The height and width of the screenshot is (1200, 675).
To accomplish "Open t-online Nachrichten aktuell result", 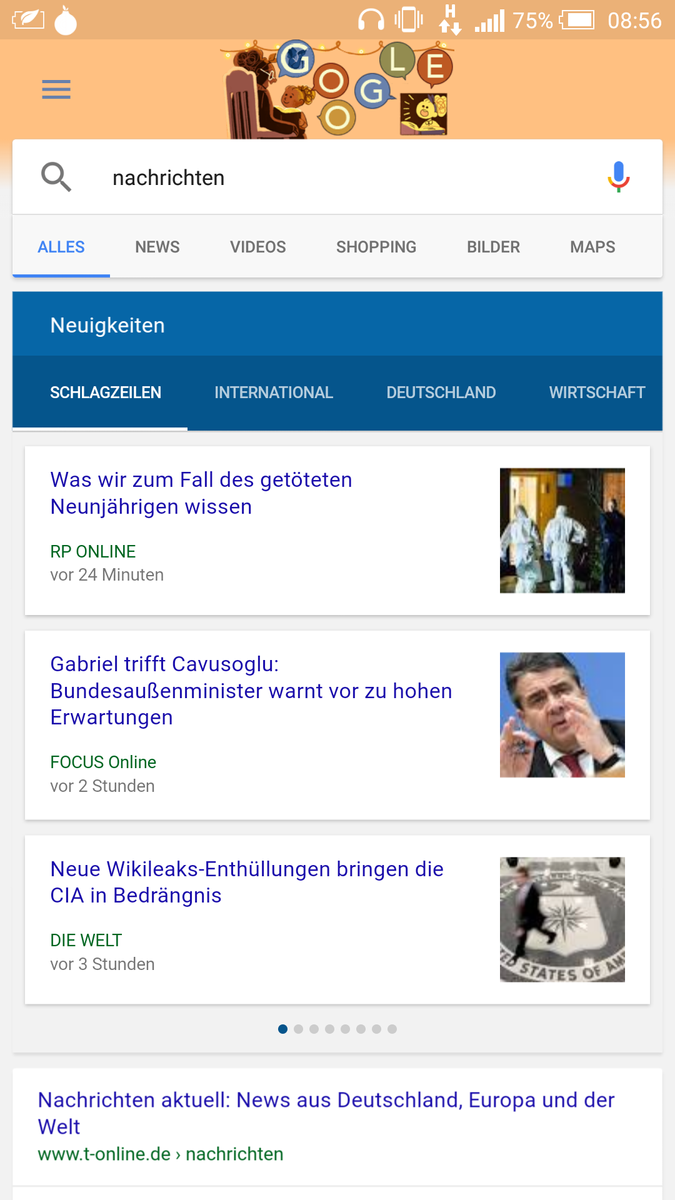I will (326, 1112).
